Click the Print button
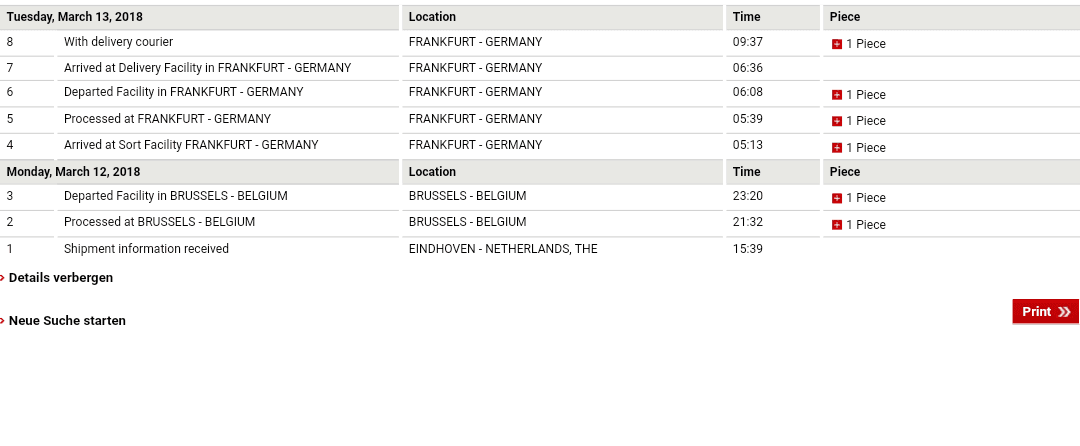Screen dimensions: 1080x446 pyautogui.click(x=1046, y=312)
